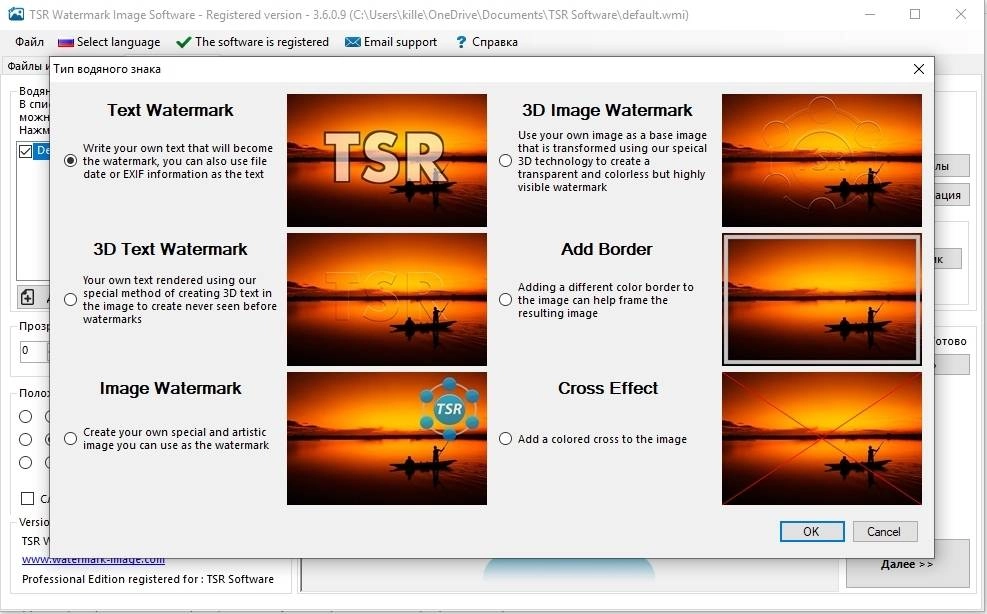Select the Add Border radio button
Viewport: 987px width, 614px height.
pos(505,300)
